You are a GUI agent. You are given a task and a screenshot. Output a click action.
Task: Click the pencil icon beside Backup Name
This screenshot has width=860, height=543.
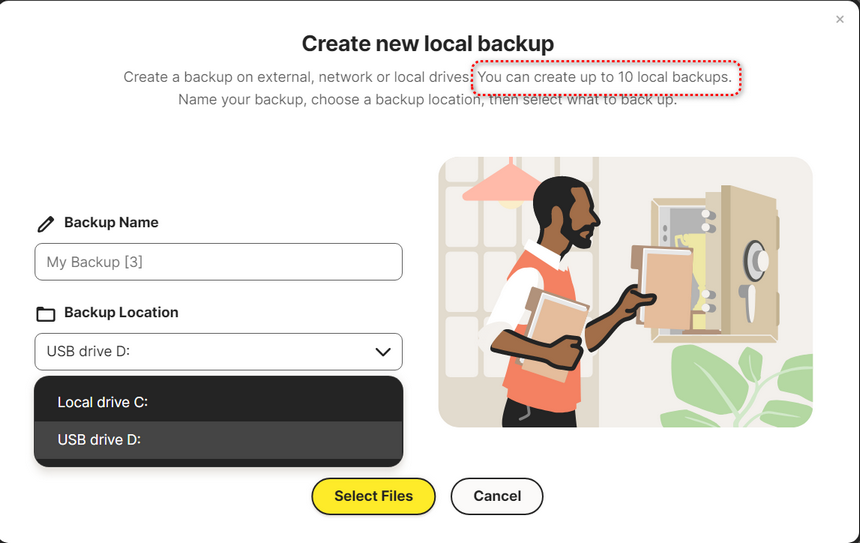45,224
